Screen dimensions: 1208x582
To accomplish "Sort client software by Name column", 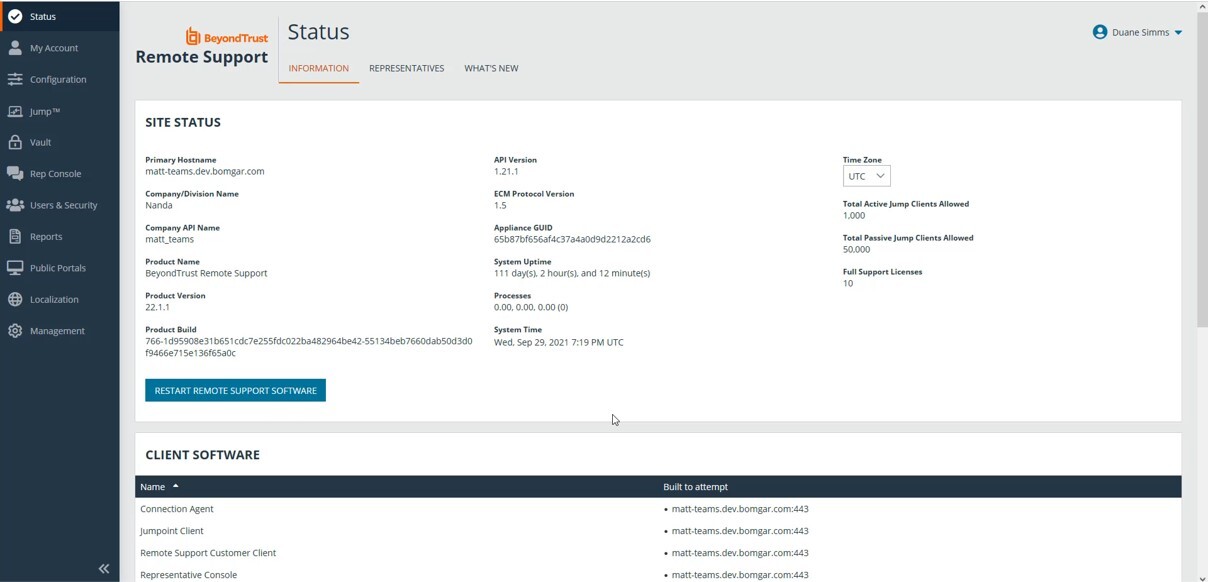I will [153, 487].
